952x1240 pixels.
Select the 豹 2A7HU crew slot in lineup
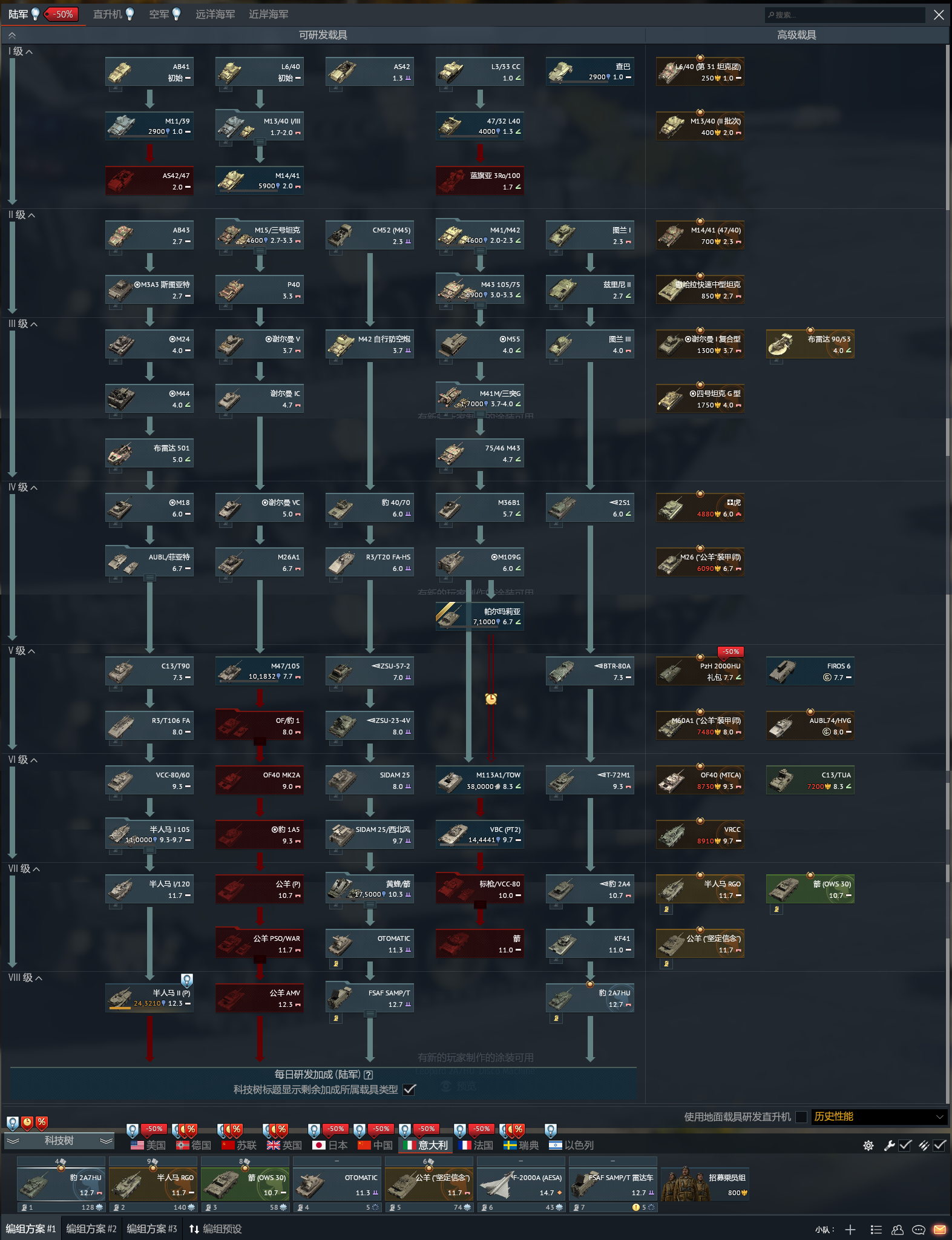click(61, 1184)
